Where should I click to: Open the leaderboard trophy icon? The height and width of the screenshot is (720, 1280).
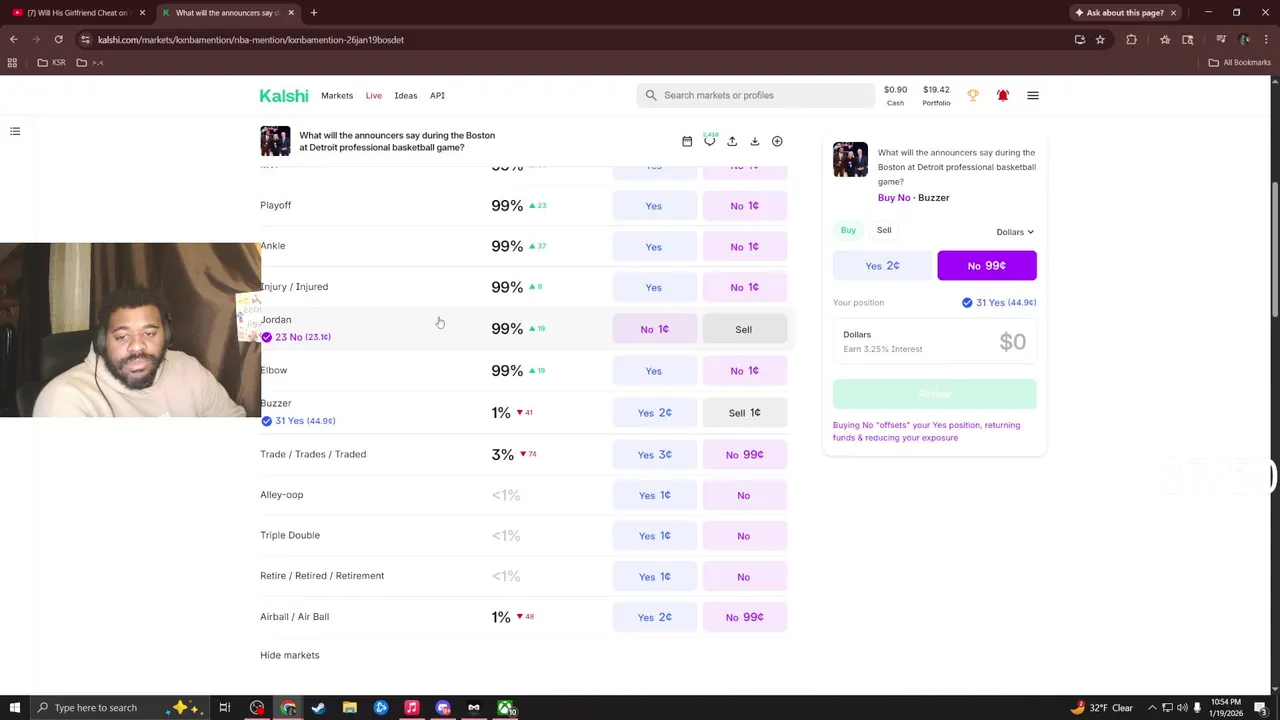[973, 95]
